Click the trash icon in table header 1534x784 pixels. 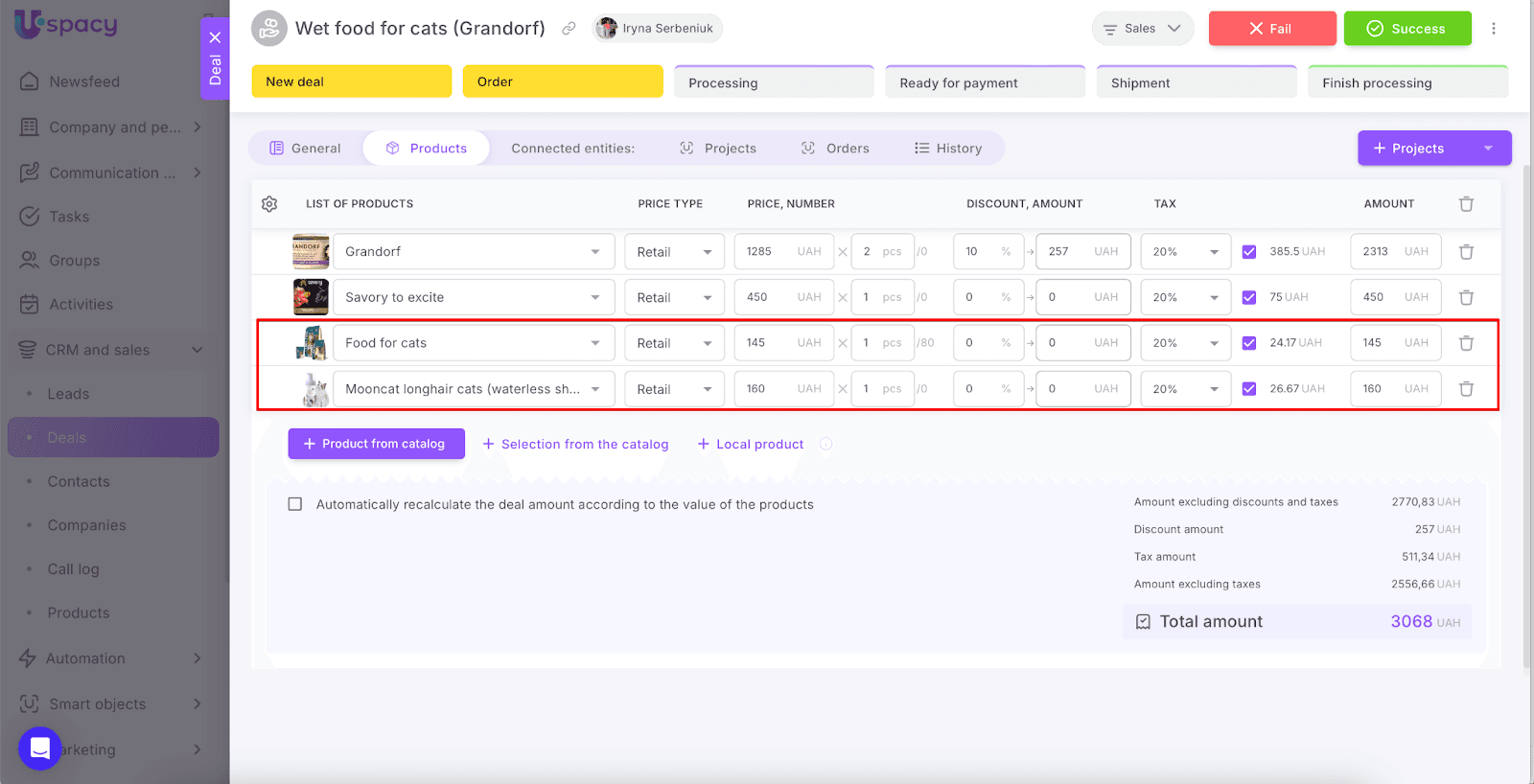tap(1466, 204)
